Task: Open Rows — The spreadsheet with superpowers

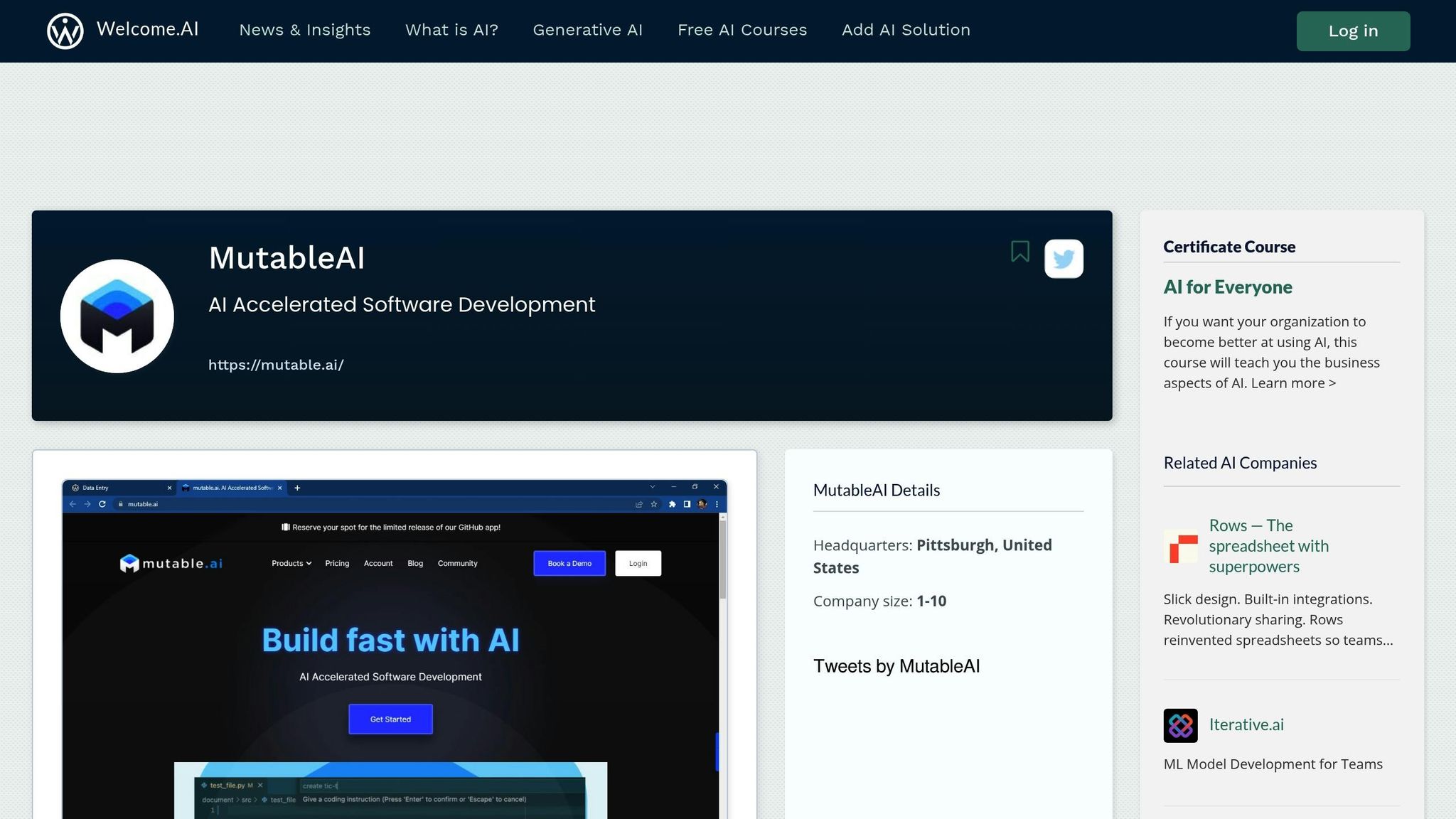Action: tap(1269, 546)
